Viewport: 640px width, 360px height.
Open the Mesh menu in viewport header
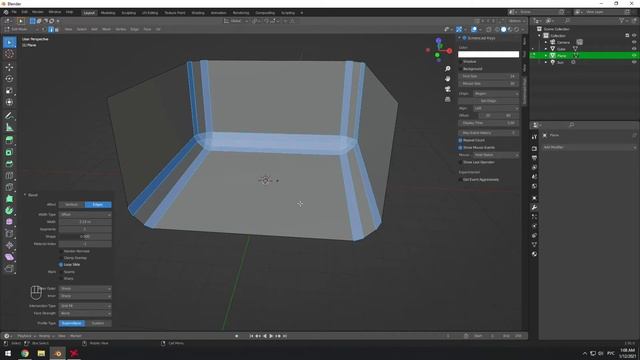pos(107,29)
